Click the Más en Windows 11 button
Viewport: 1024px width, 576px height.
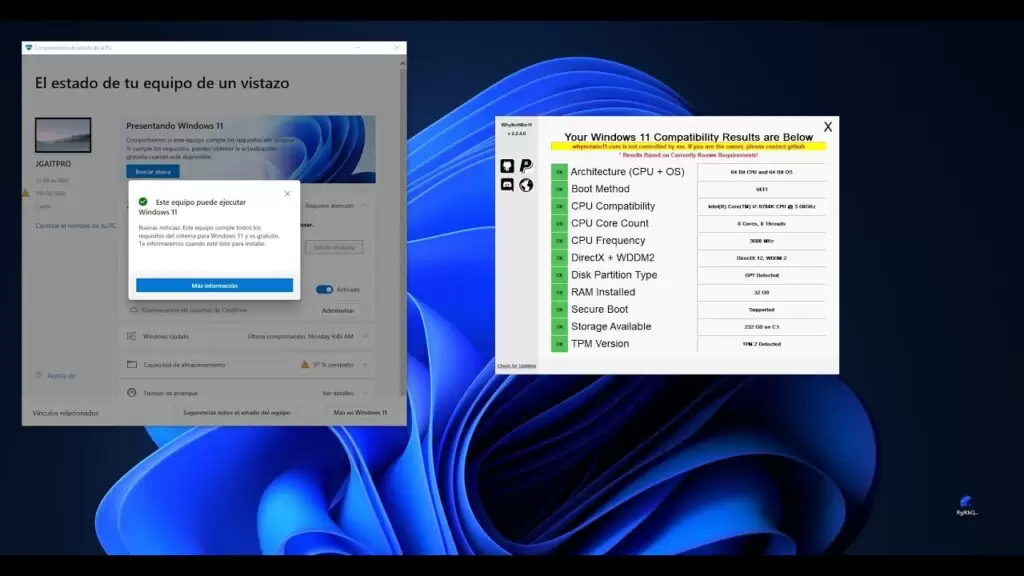click(x=360, y=413)
